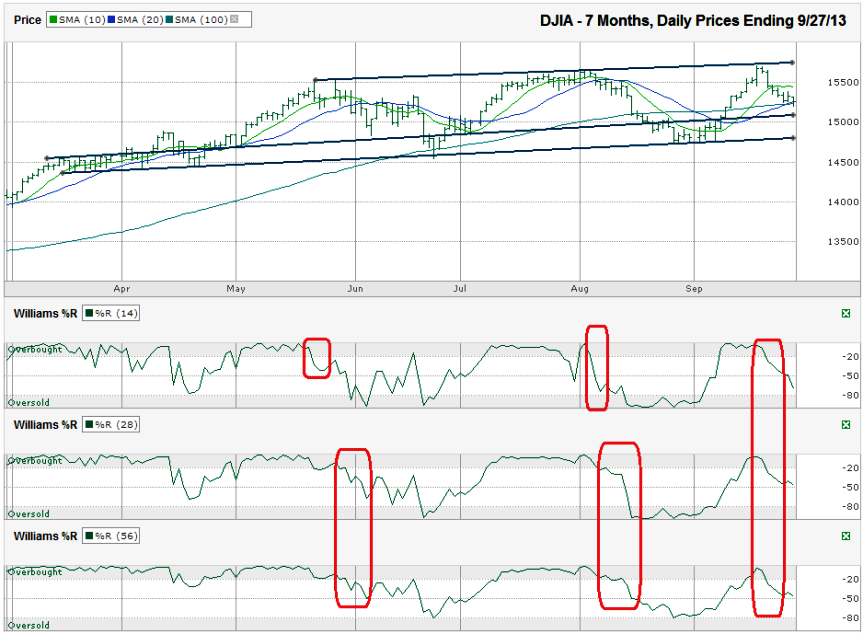Close the Williams %R (56) indicator panel

click(x=846, y=536)
